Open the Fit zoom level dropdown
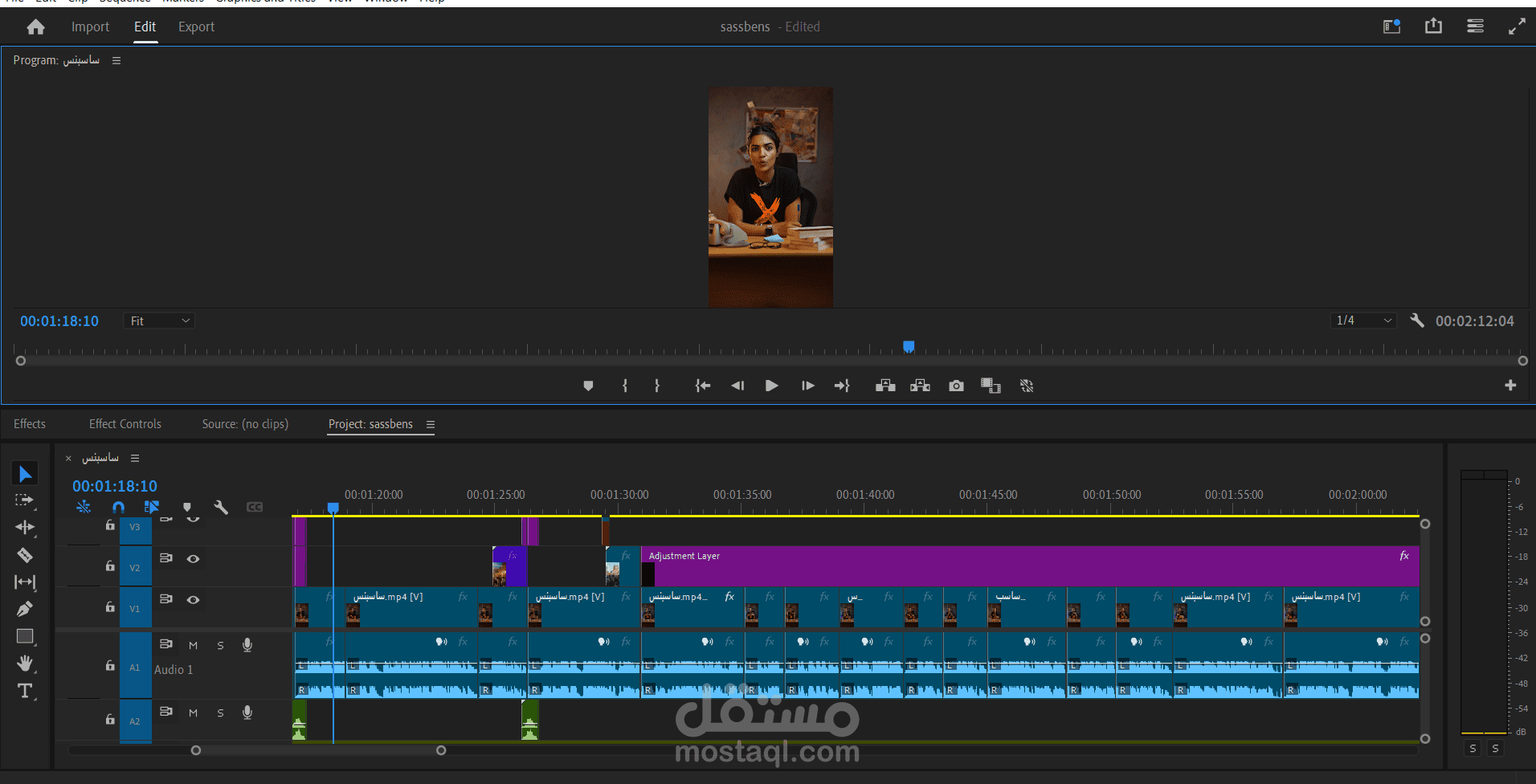The image size is (1536, 784). (x=159, y=321)
